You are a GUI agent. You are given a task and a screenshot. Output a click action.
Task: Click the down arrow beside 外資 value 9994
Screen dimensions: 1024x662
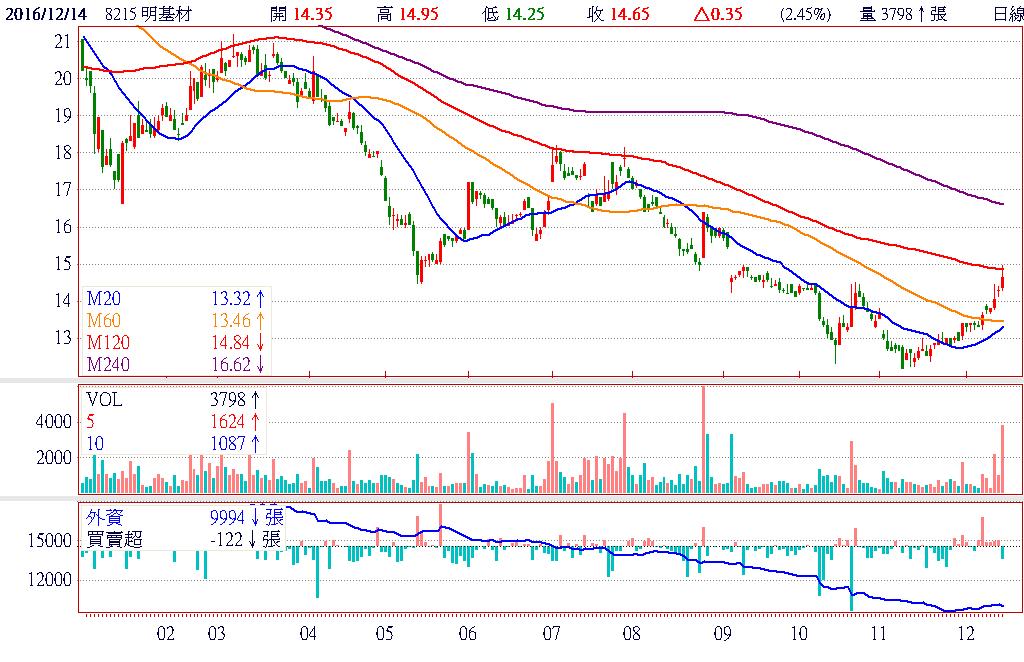(255, 517)
